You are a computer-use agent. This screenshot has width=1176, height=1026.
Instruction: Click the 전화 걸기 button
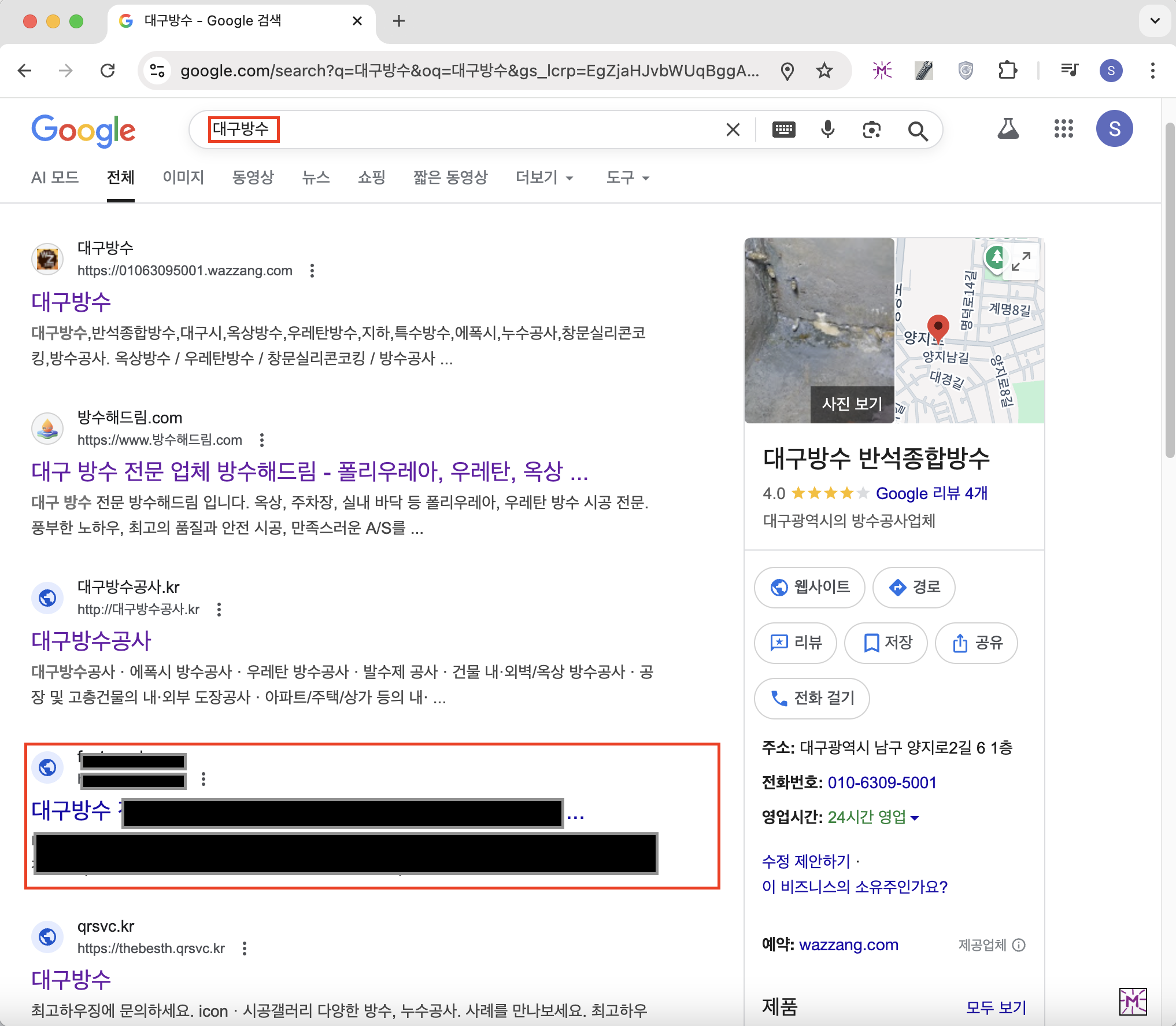(x=812, y=698)
